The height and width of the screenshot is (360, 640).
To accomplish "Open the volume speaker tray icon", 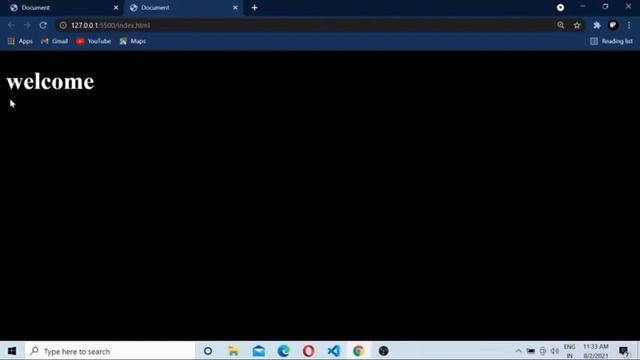I will (555, 351).
